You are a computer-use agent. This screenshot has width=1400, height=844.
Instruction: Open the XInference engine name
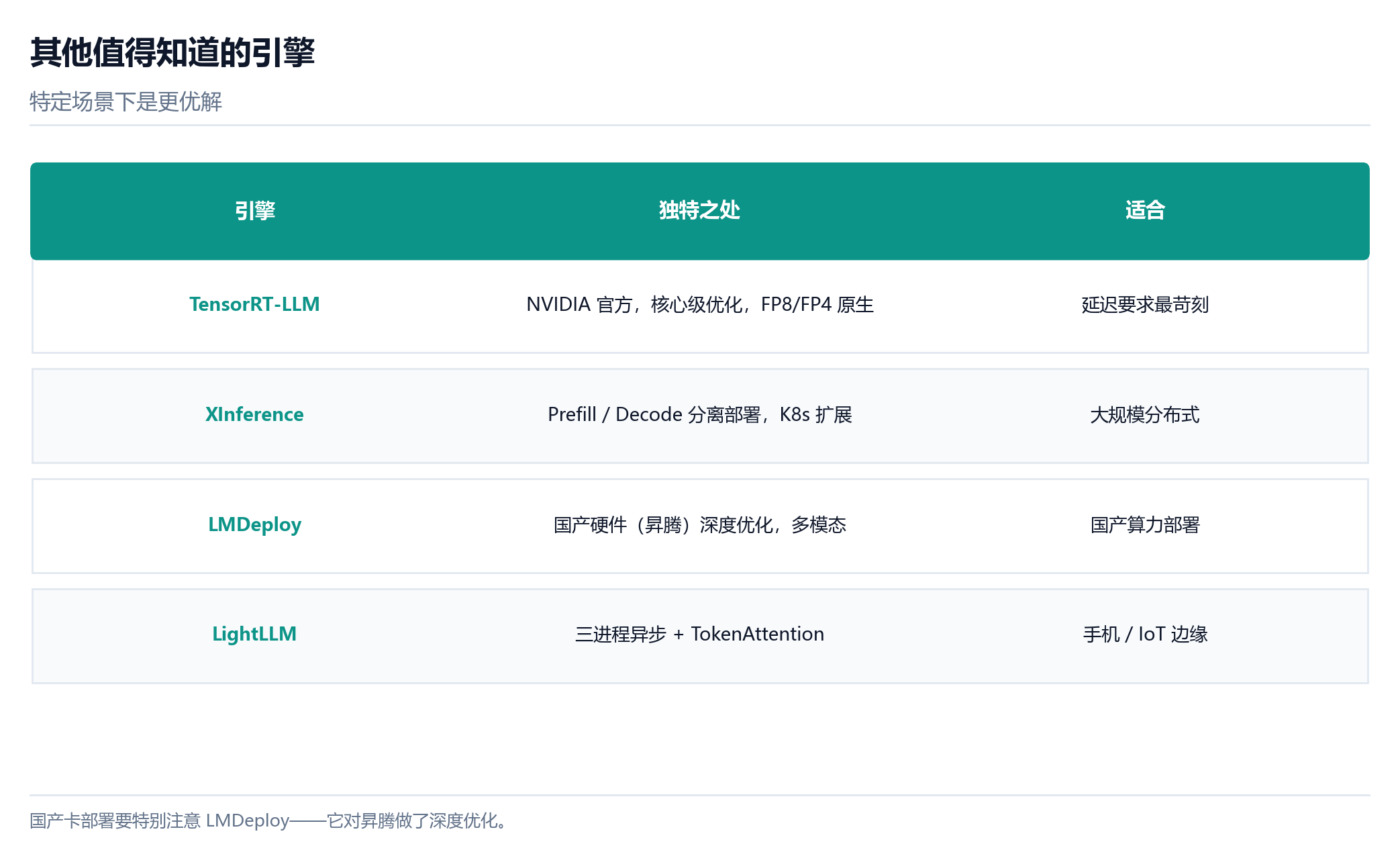click(x=254, y=414)
